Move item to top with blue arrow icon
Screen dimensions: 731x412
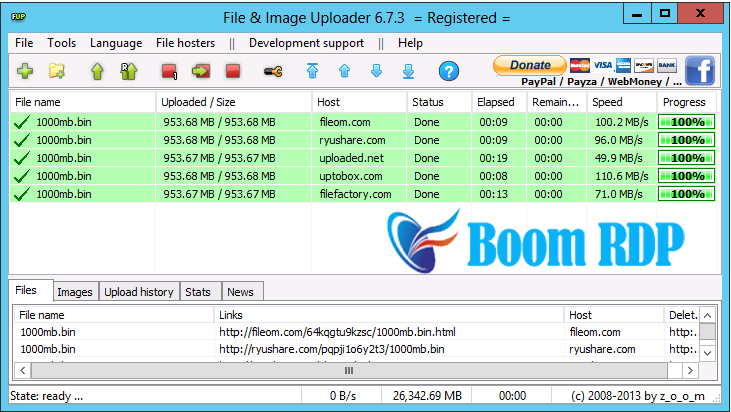point(312,71)
